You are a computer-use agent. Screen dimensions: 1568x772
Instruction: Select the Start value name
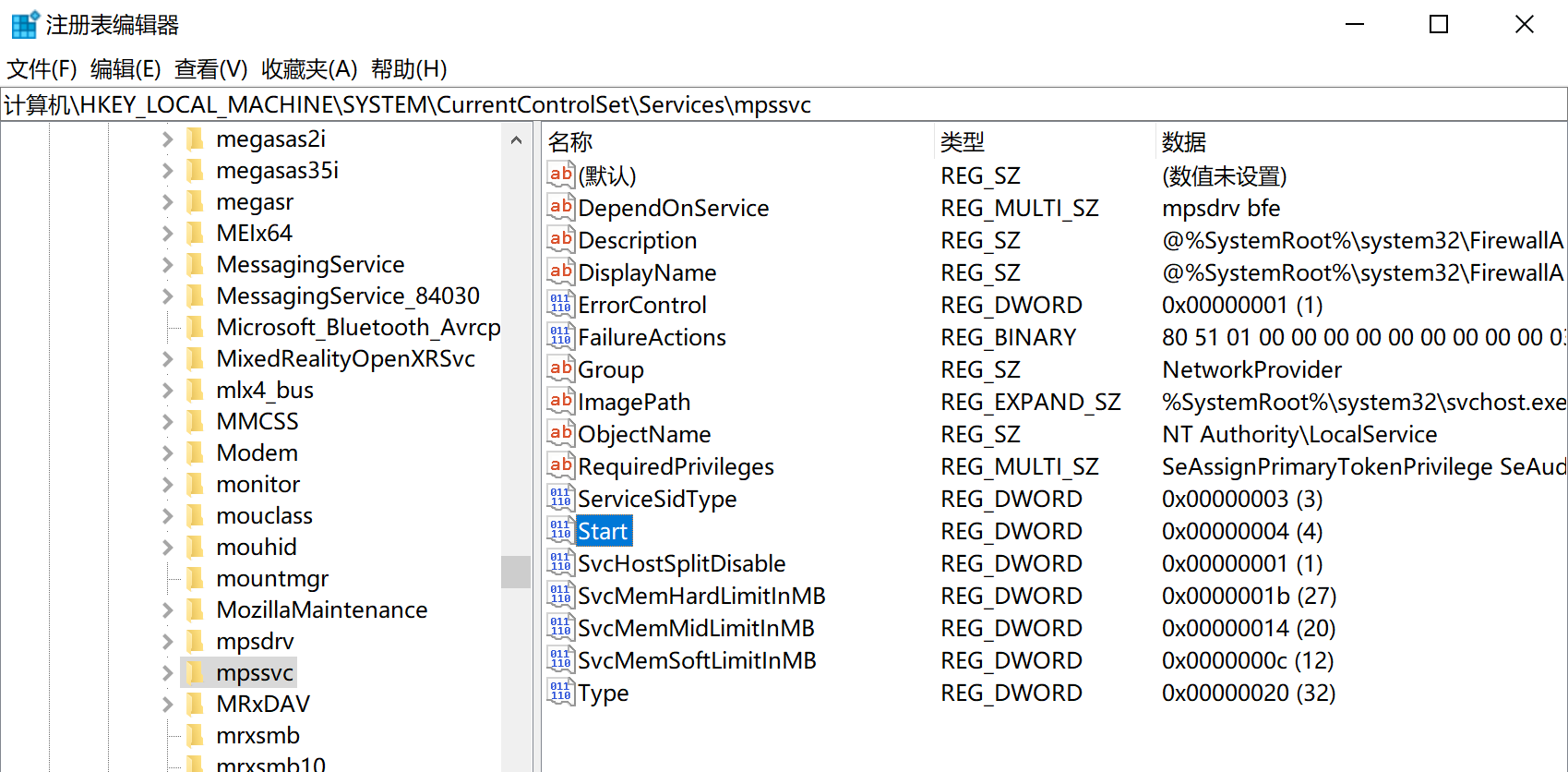pos(604,531)
